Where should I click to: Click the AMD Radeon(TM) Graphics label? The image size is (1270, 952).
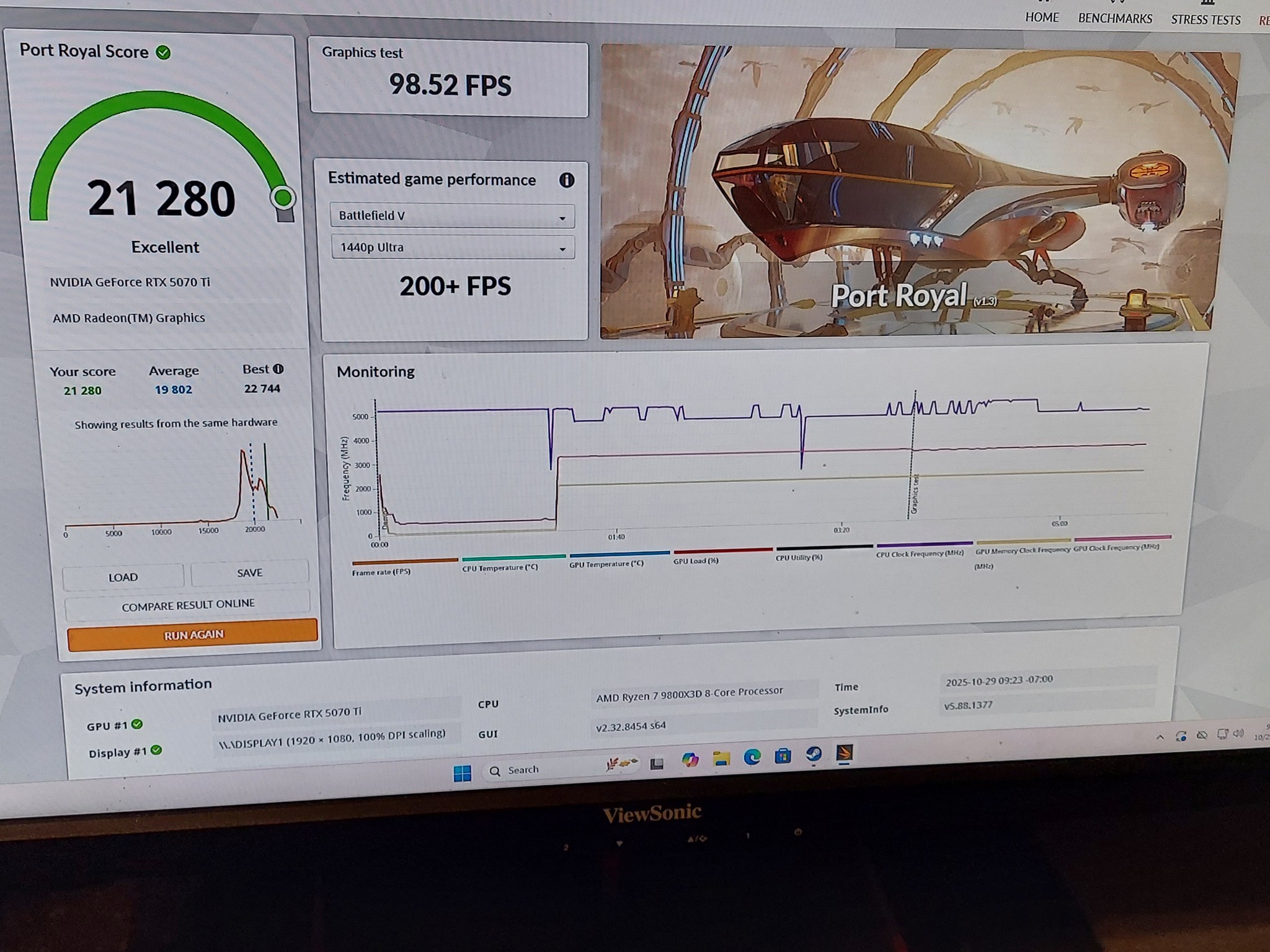pos(129,318)
